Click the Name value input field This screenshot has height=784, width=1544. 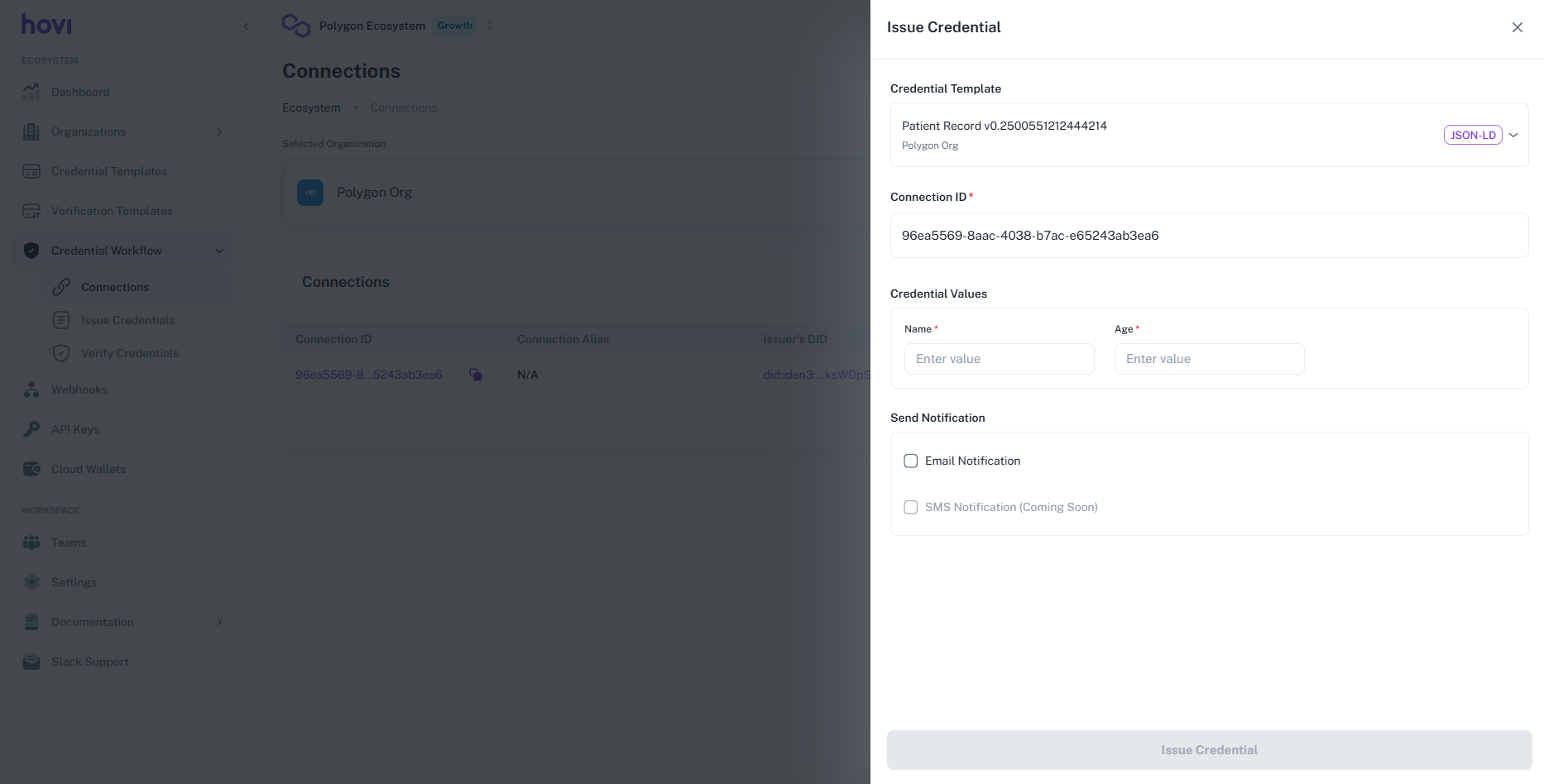click(999, 359)
